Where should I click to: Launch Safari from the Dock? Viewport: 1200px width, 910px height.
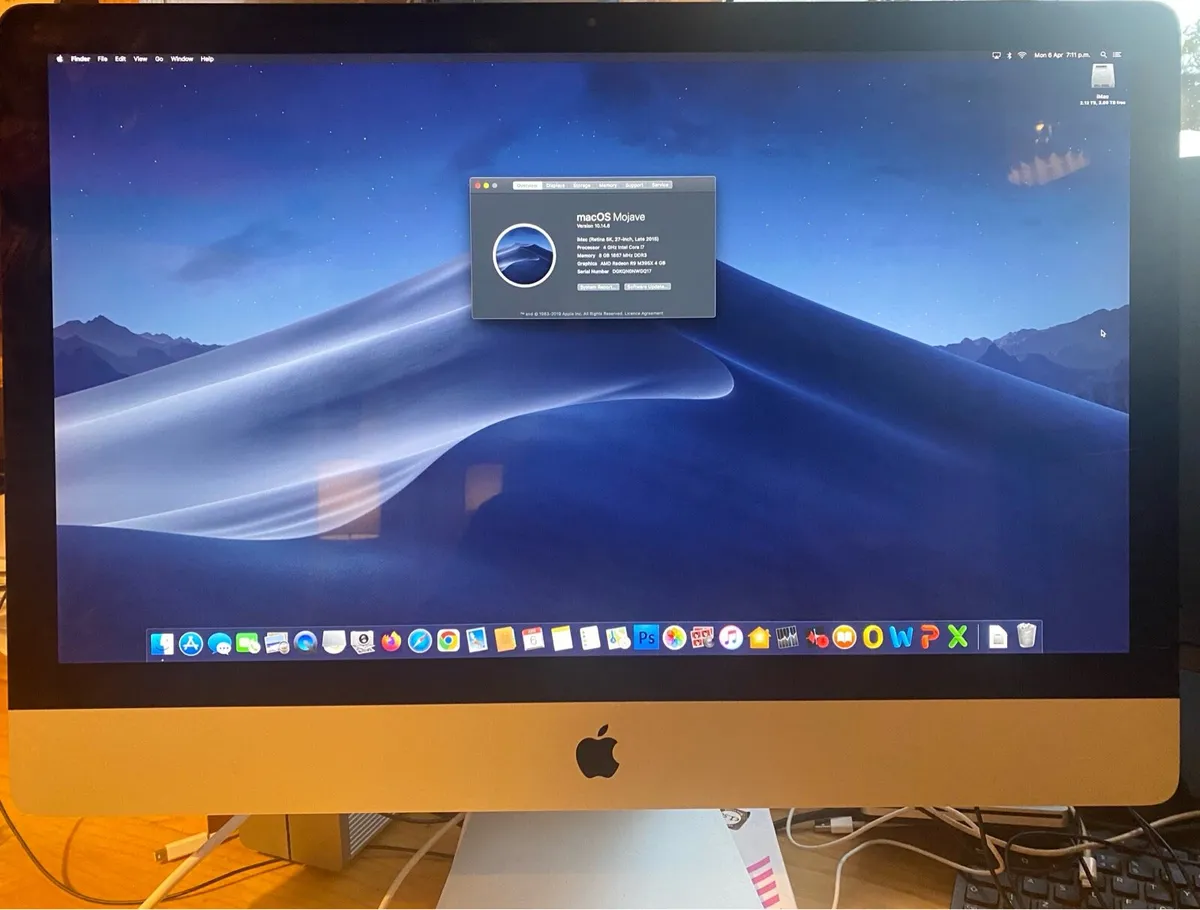point(418,640)
